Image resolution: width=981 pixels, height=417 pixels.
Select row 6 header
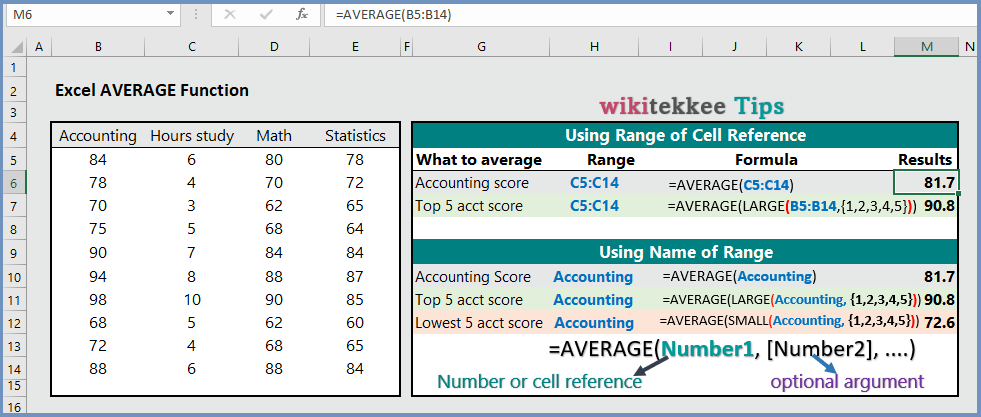click(x=15, y=183)
